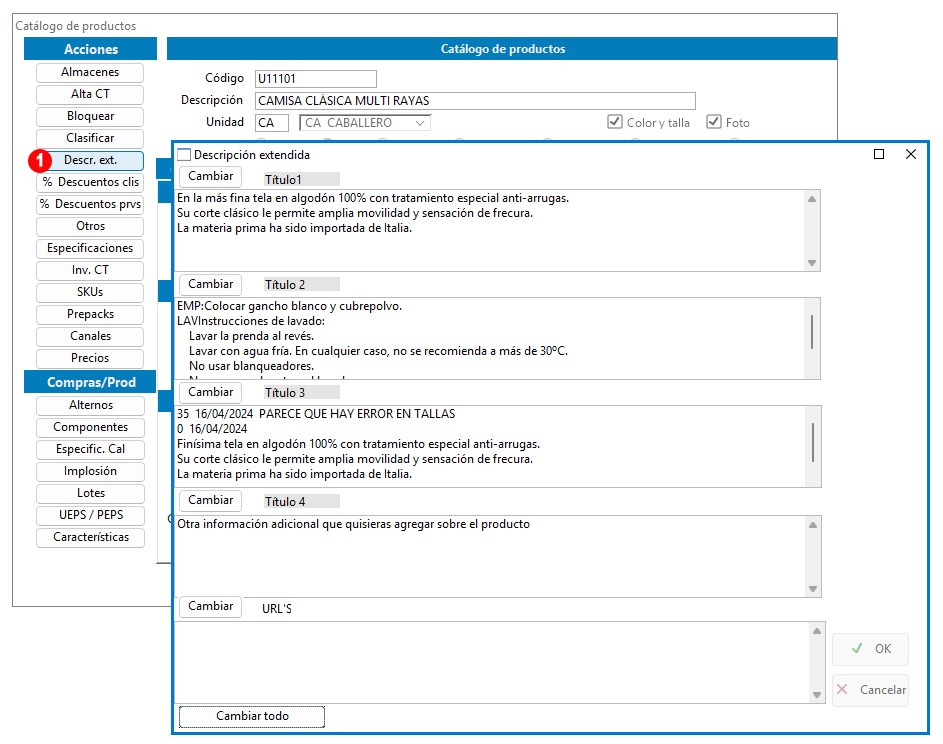Open Precios
The width and height of the screenshot is (943, 744).
tap(90, 358)
